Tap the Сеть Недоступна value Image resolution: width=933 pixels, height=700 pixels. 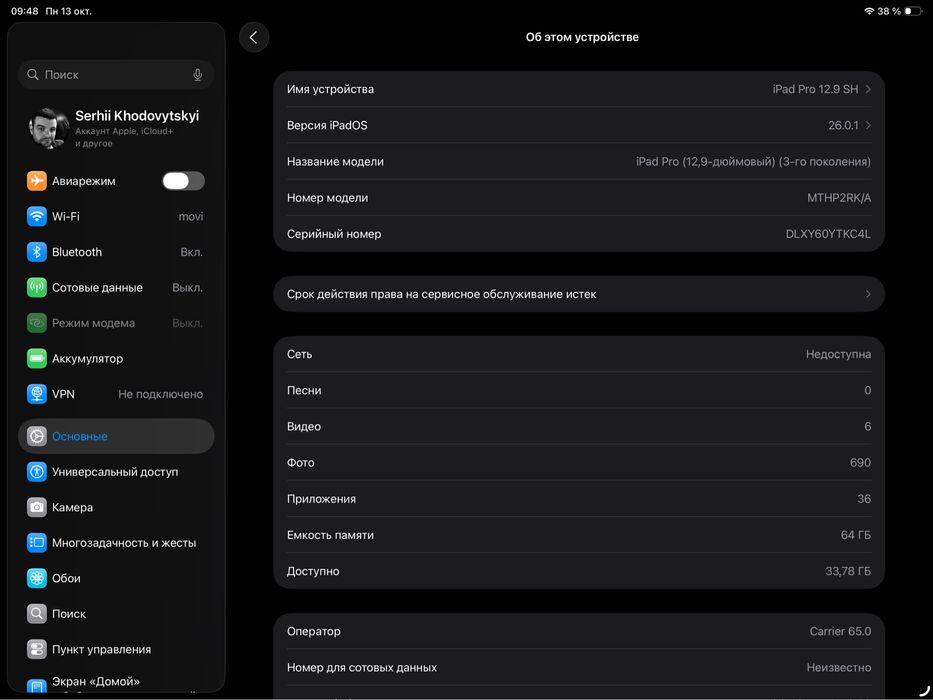click(x=838, y=354)
